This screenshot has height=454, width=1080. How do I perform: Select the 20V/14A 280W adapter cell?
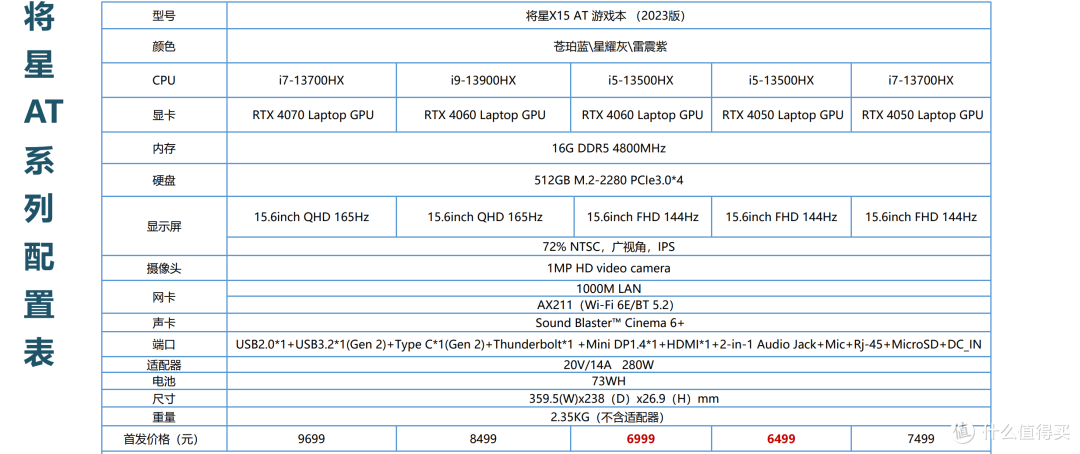609,365
